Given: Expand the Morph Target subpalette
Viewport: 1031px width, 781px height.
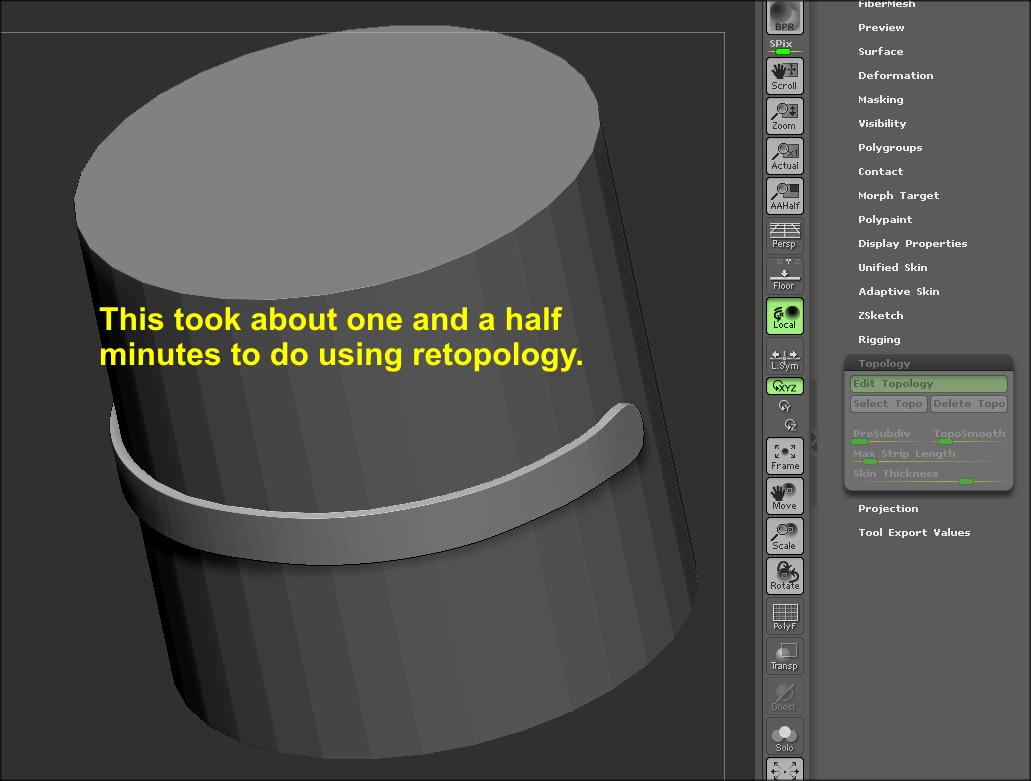Looking at the screenshot, I should point(898,195).
